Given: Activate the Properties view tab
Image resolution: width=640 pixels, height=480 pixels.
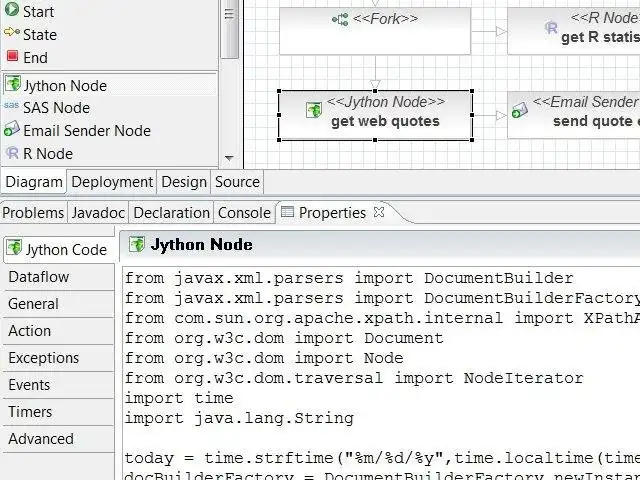Looking at the screenshot, I should pos(332,213).
